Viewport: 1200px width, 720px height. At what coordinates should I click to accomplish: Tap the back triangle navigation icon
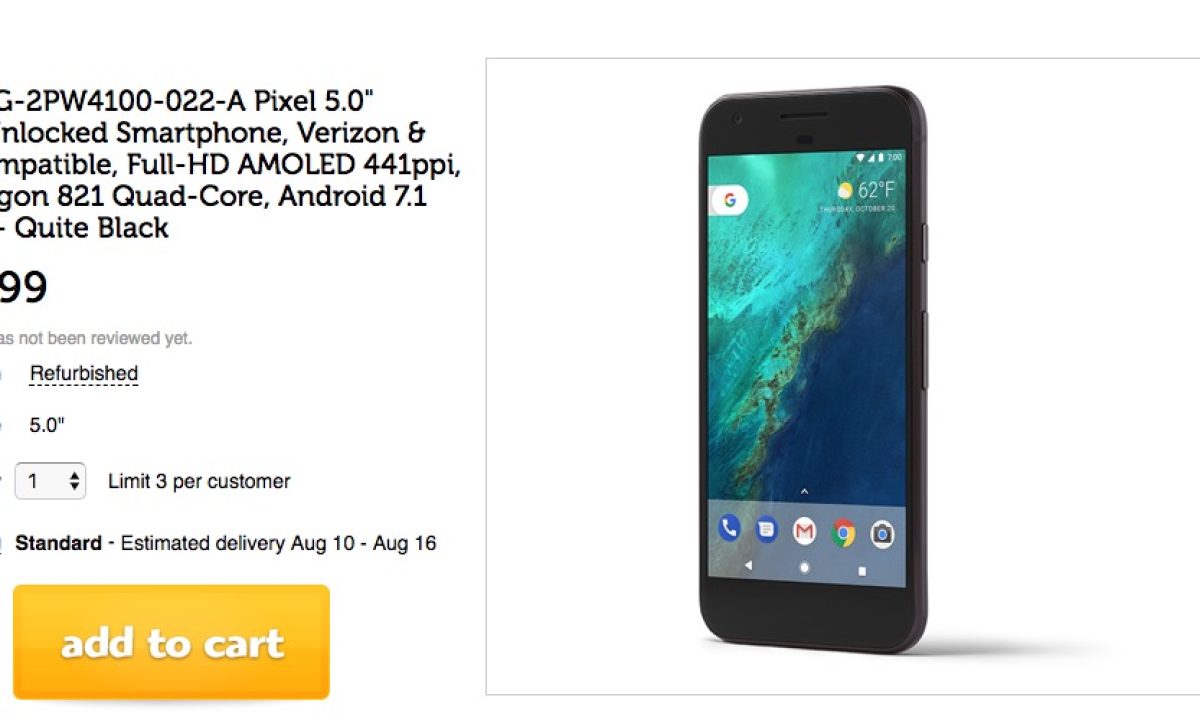tap(749, 566)
